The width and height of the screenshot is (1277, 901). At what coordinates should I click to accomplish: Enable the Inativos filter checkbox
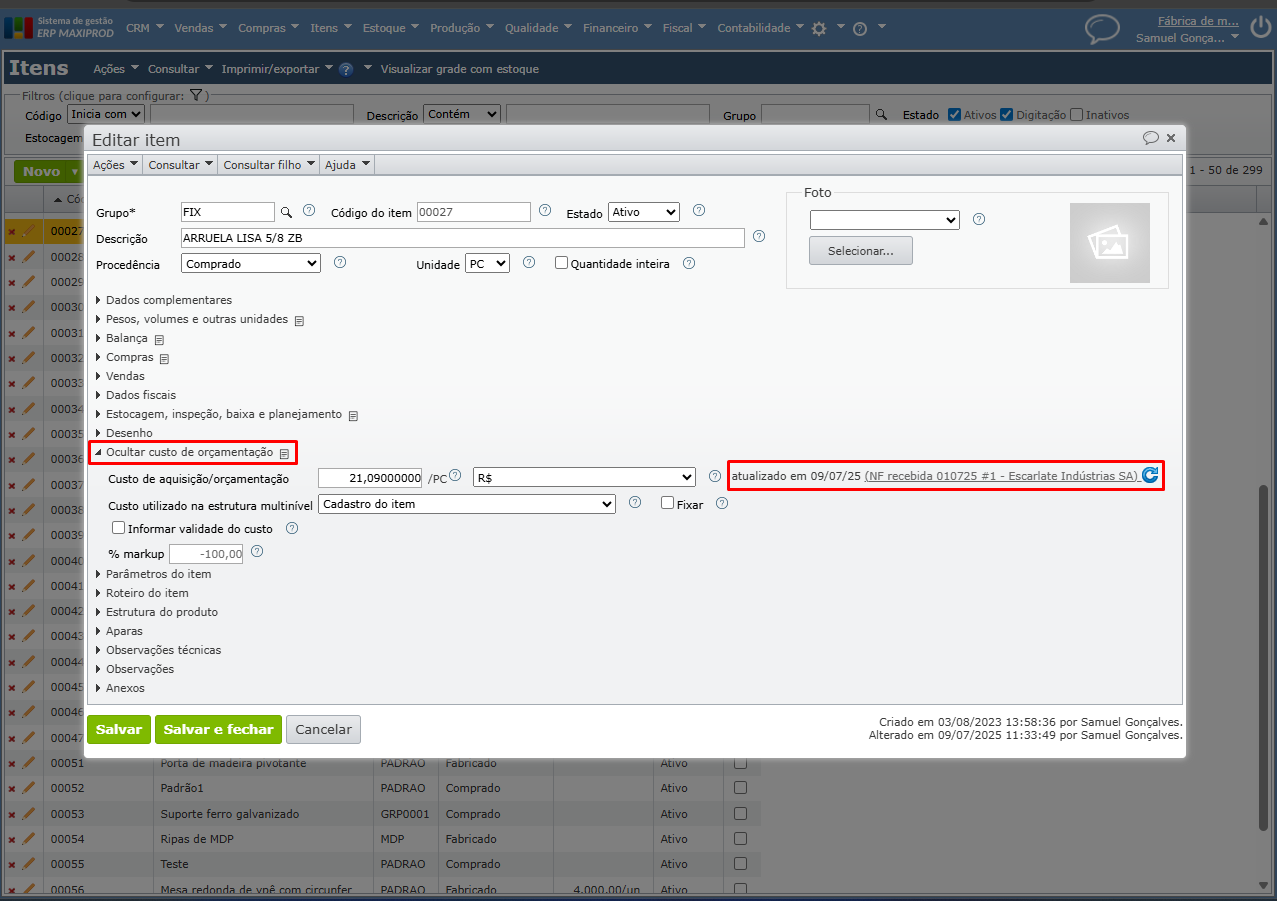coord(1076,114)
